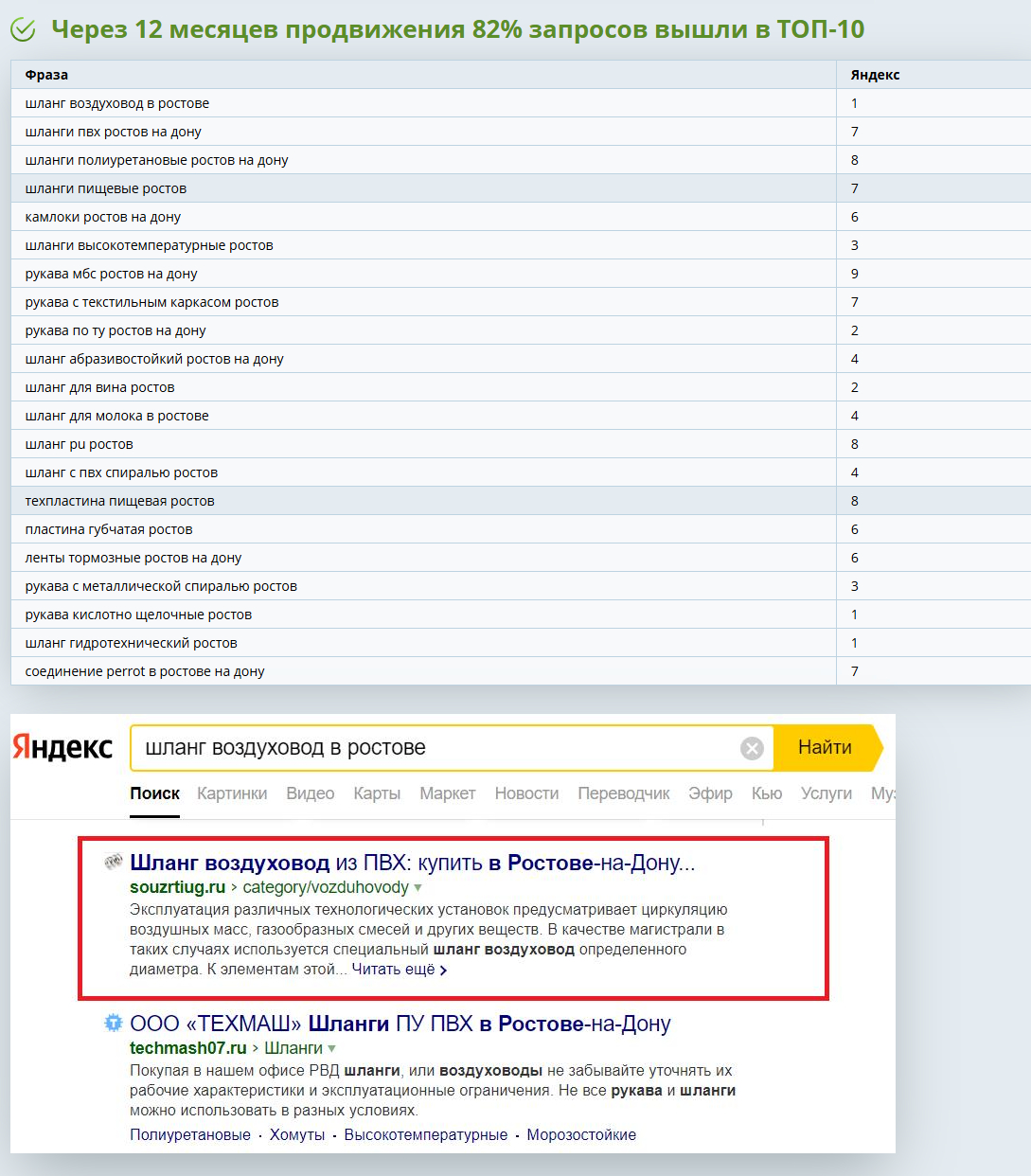
Task: Select row шланг воздуховод в ростове in the table
Action: pos(521,103)
